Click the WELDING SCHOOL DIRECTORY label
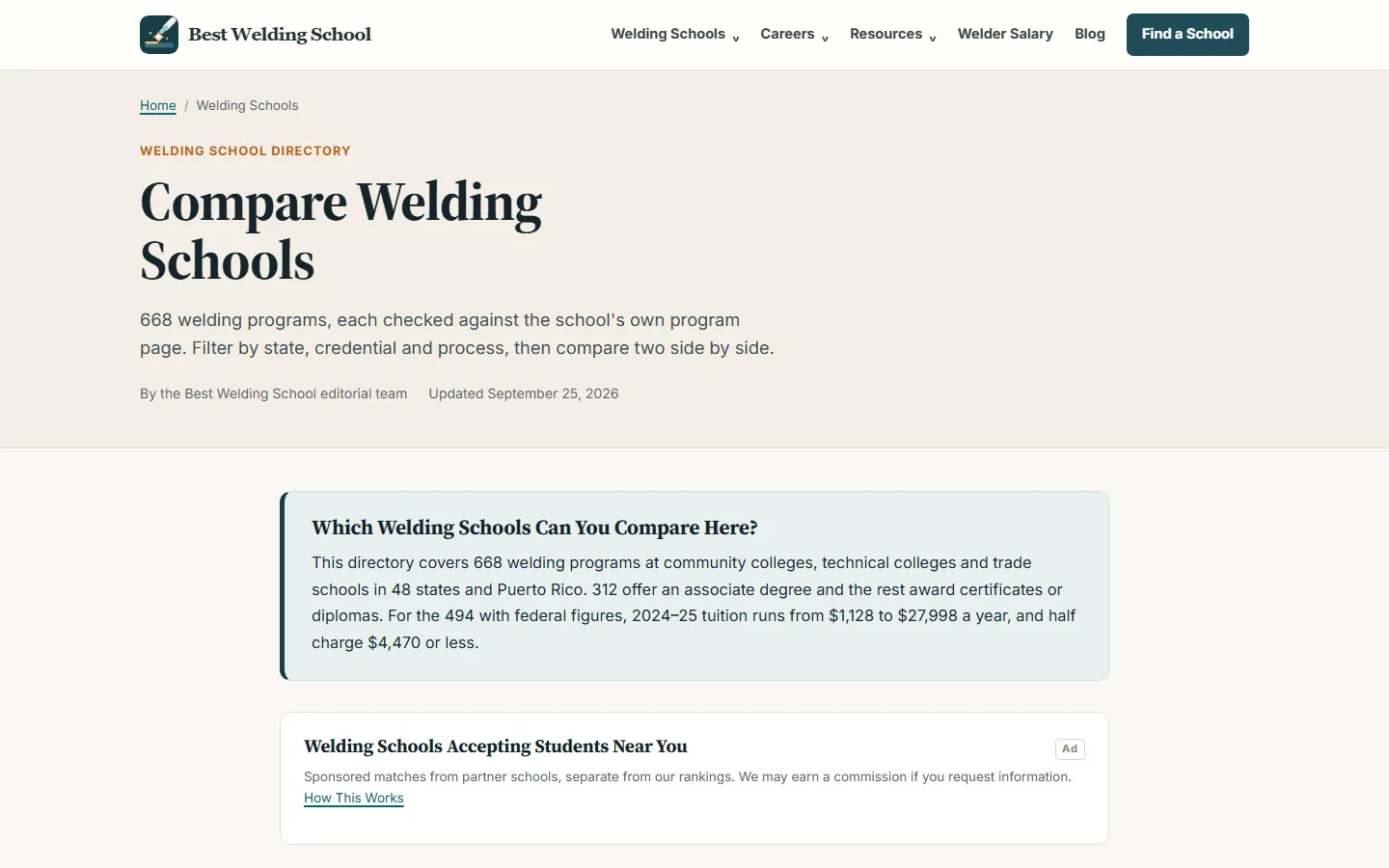The width and height of the screenshot is (1389, 868). (245, 151)
